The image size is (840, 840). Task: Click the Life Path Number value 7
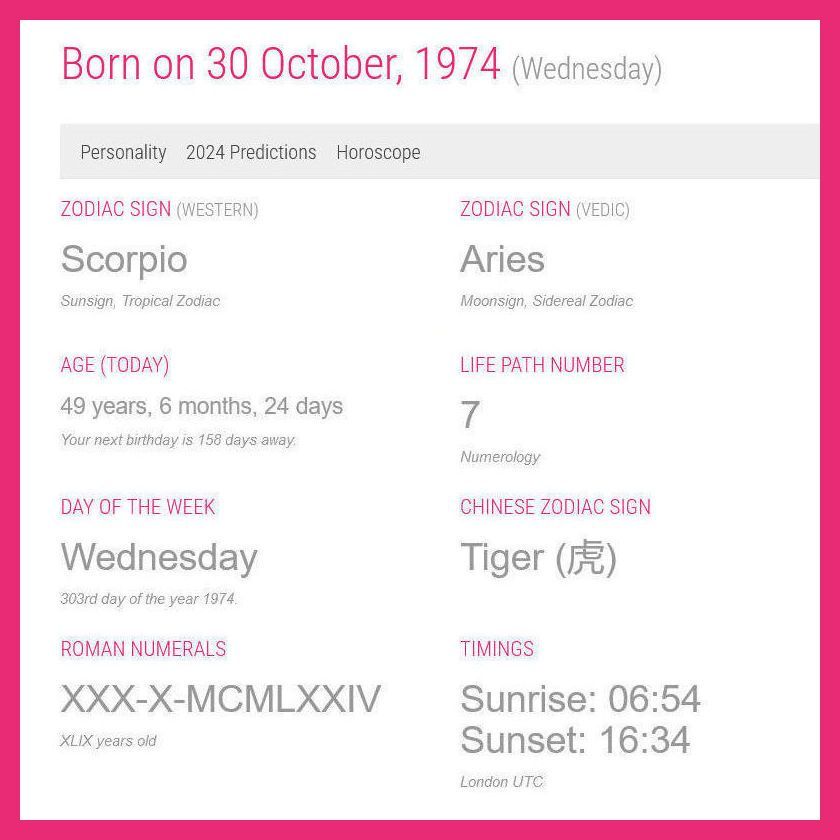(x=470, y=415)
